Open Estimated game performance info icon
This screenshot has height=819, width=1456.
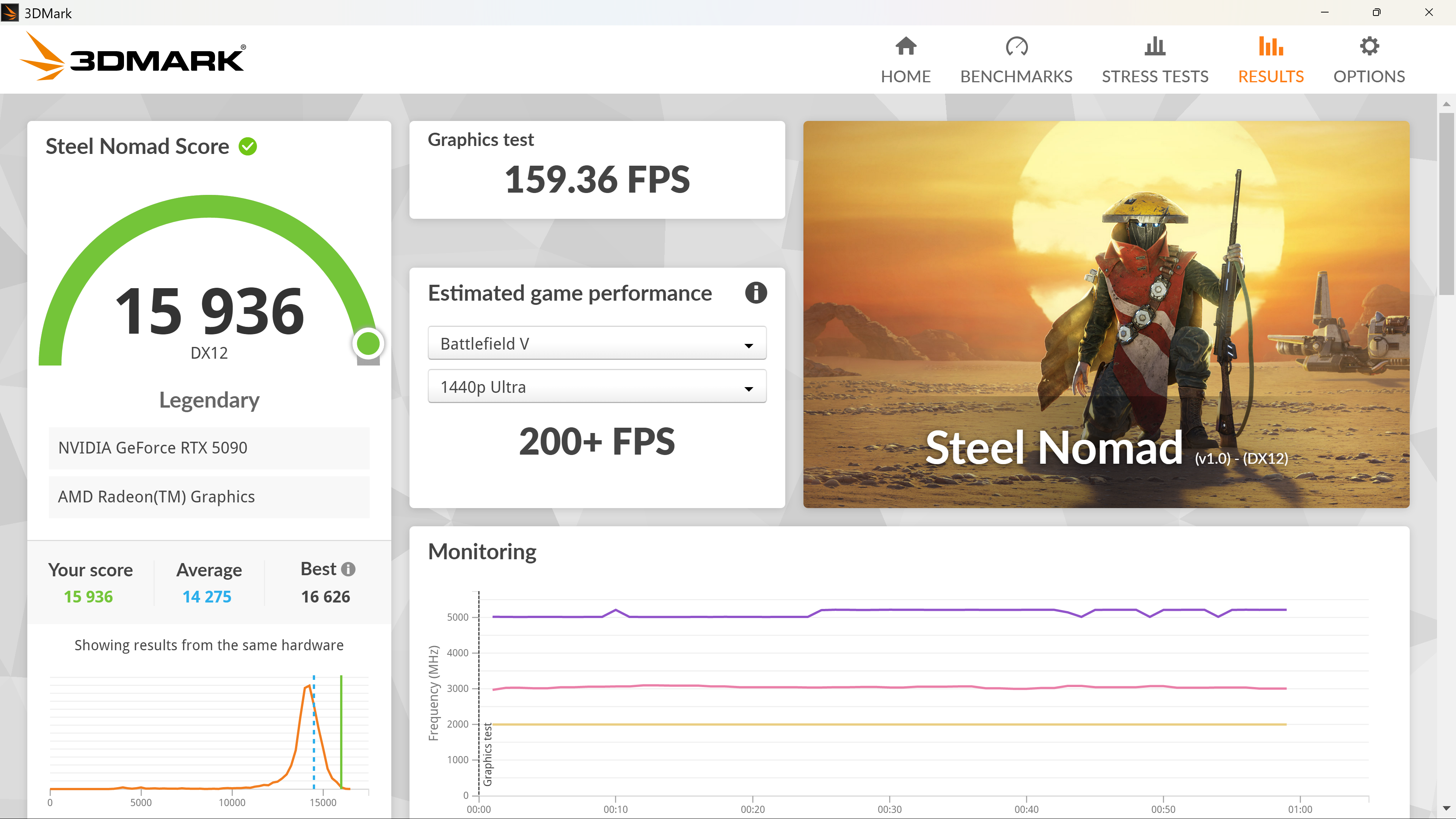pyautogui.click(x=756, y=293)
